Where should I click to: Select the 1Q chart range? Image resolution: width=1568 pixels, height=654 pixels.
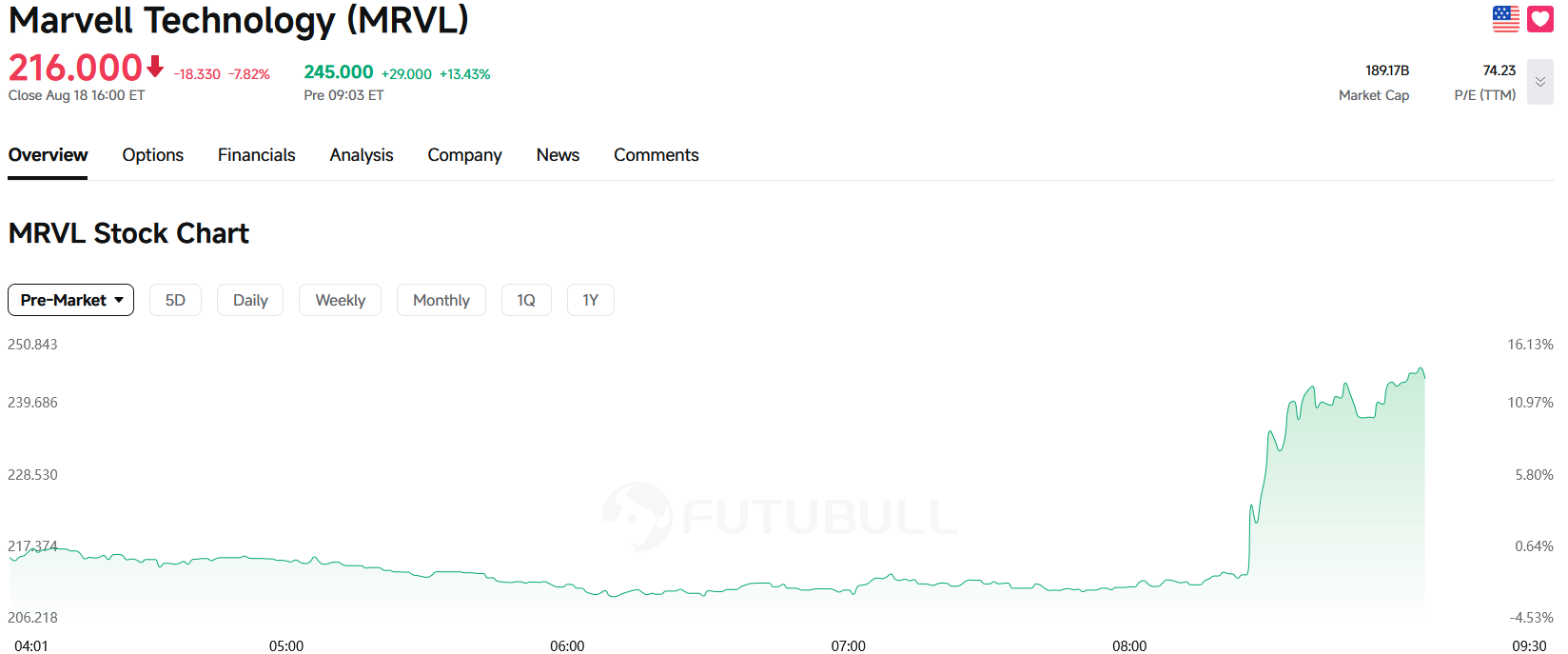pos(526,300)
